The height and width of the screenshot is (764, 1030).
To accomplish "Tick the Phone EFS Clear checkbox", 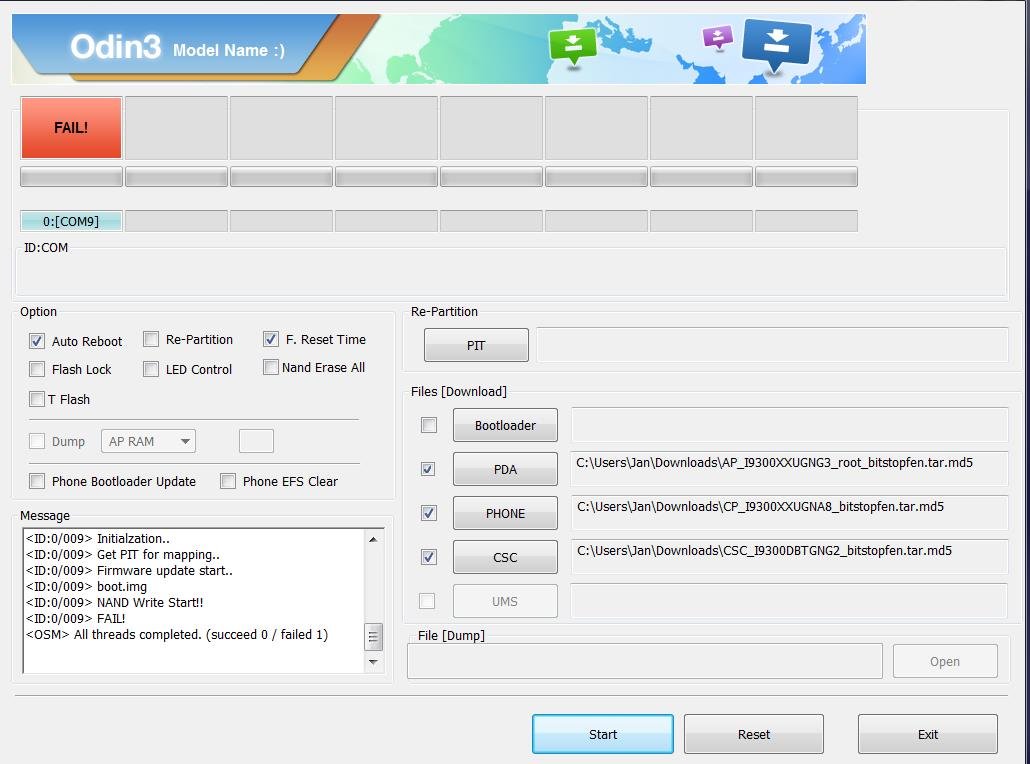I will pos(228,481).
